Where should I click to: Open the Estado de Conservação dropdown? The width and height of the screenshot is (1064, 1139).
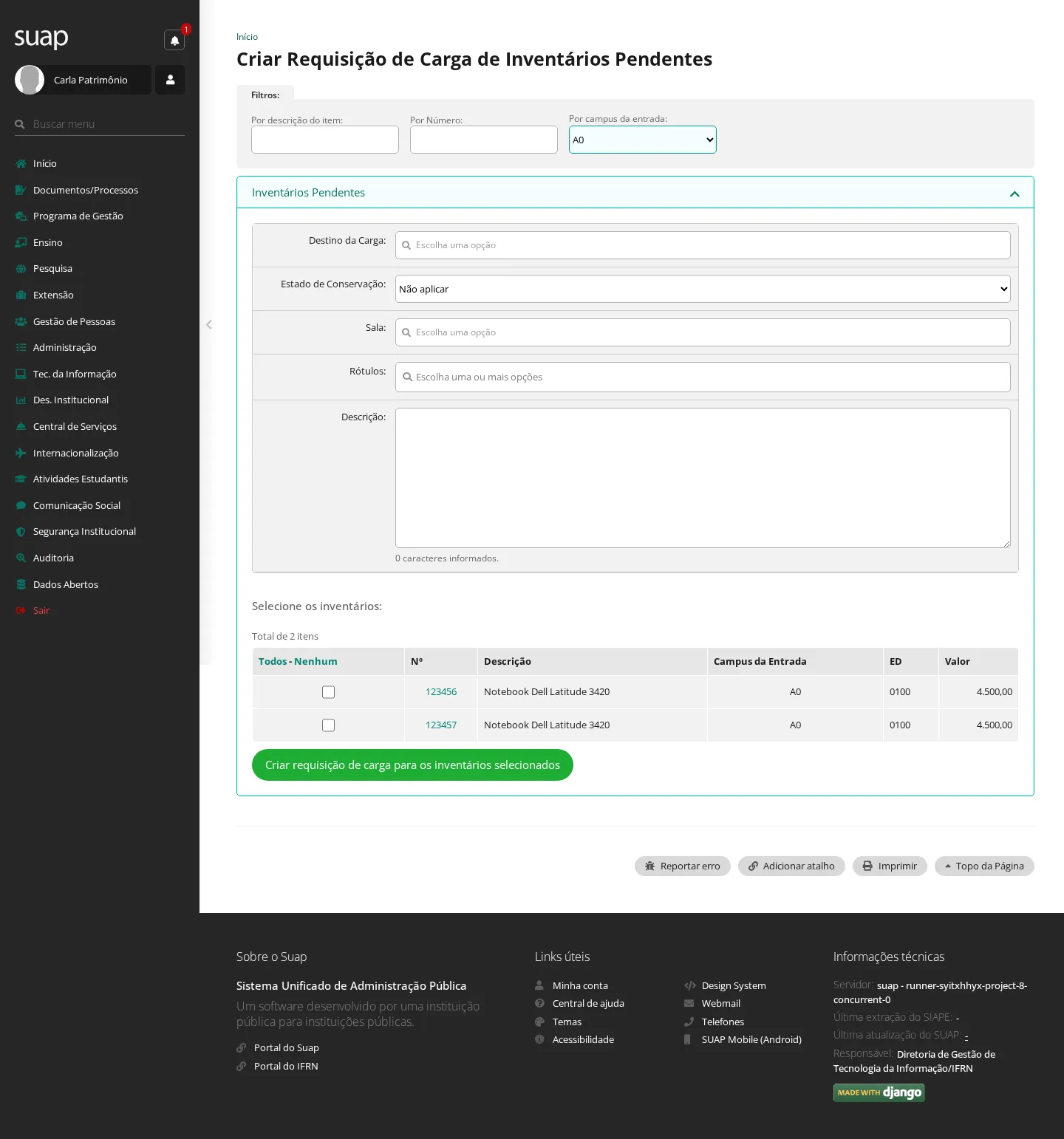pos(703,289)
